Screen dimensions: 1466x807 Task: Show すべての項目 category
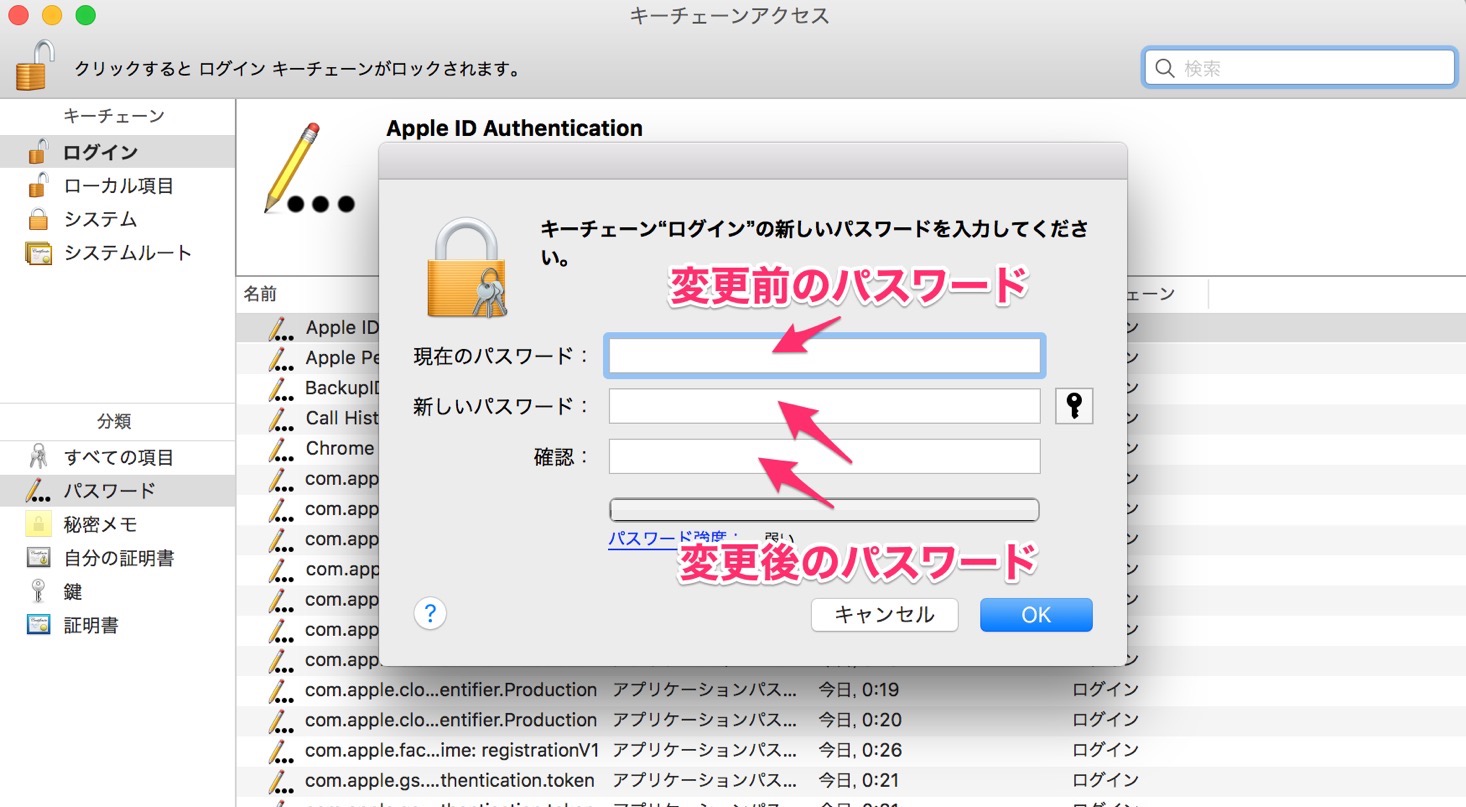(x=117, y=458)
